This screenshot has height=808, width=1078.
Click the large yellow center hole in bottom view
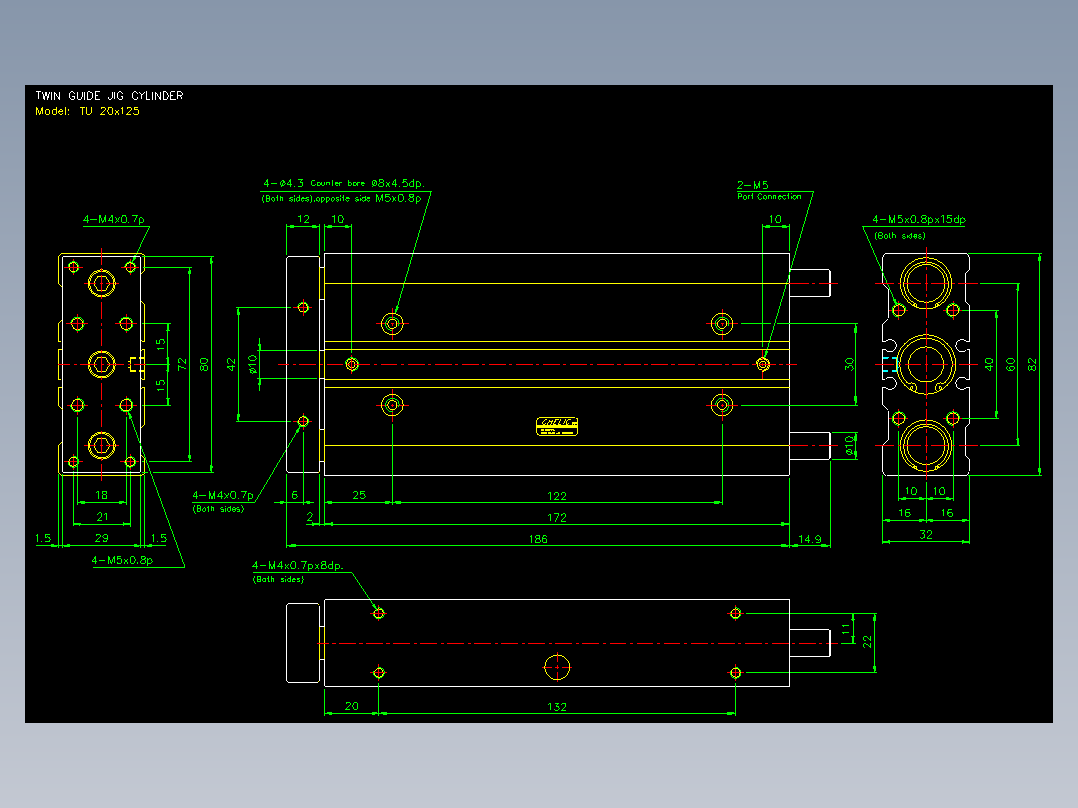(x=557, y=667)
